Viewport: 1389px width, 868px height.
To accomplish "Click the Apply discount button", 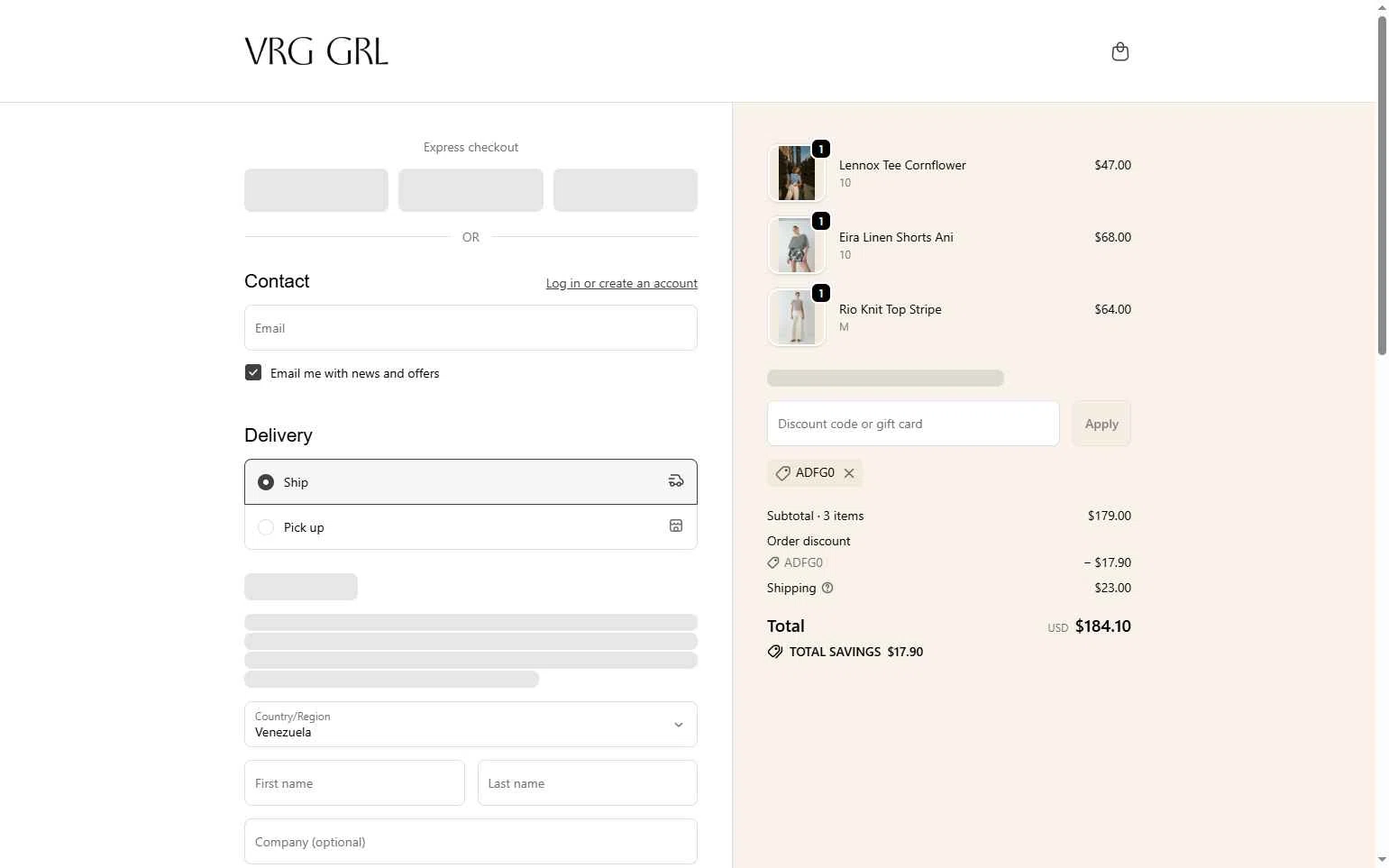I will point(1101,424).
